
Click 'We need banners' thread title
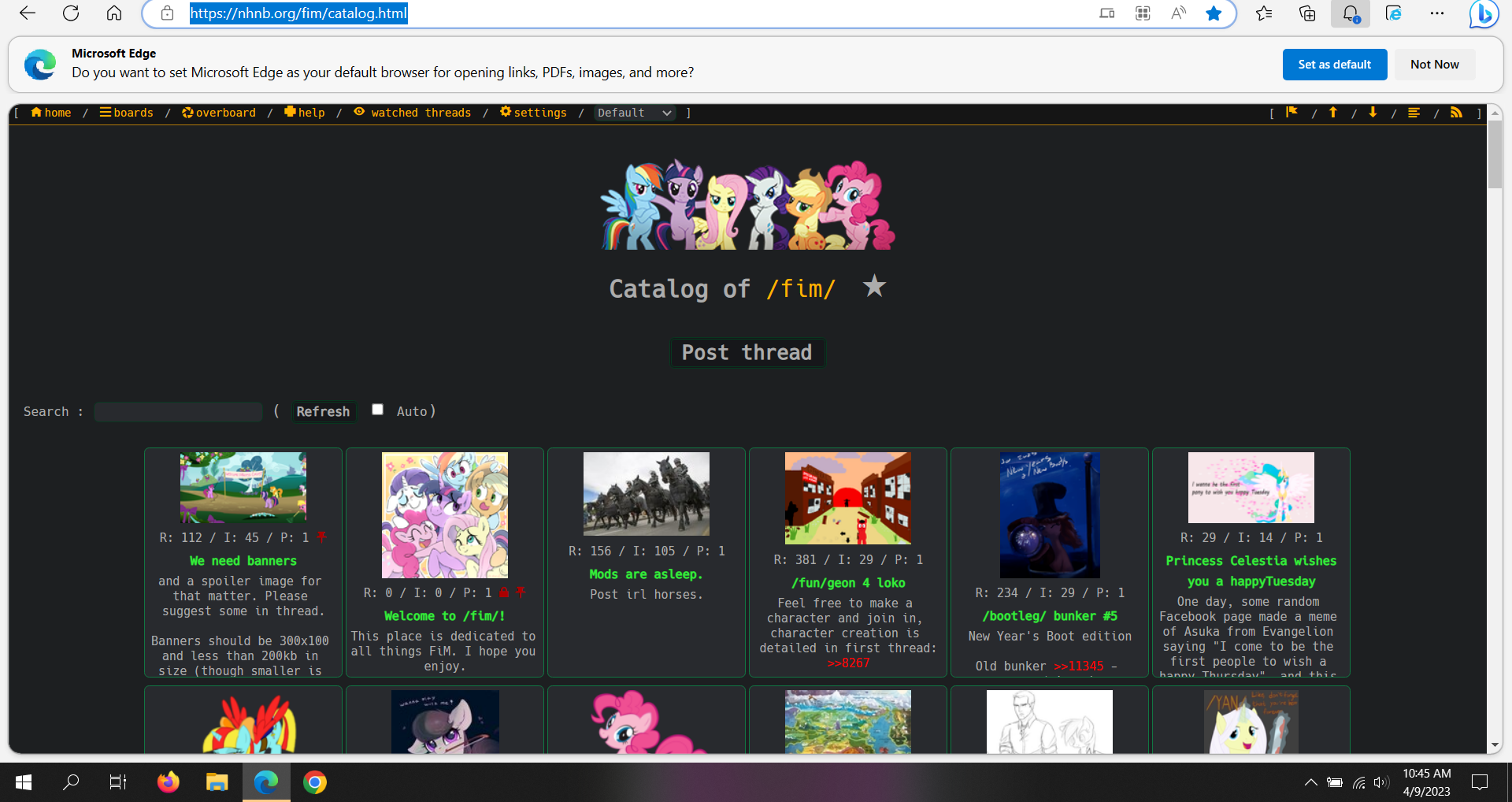(x=243, y=561)
